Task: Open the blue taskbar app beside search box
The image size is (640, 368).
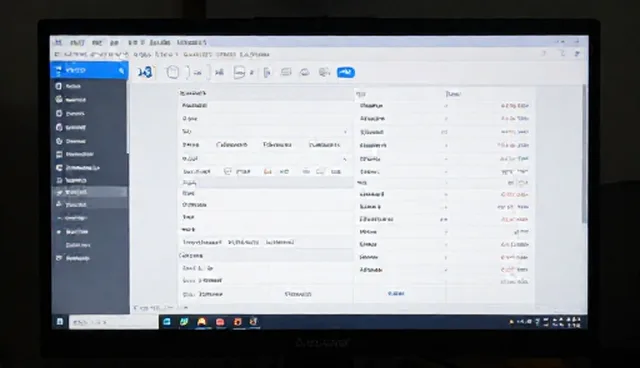Action: click(167, 322)
